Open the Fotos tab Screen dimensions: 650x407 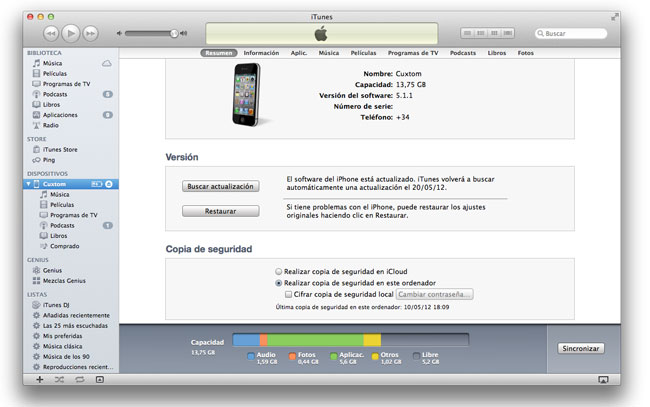point(525,53)
